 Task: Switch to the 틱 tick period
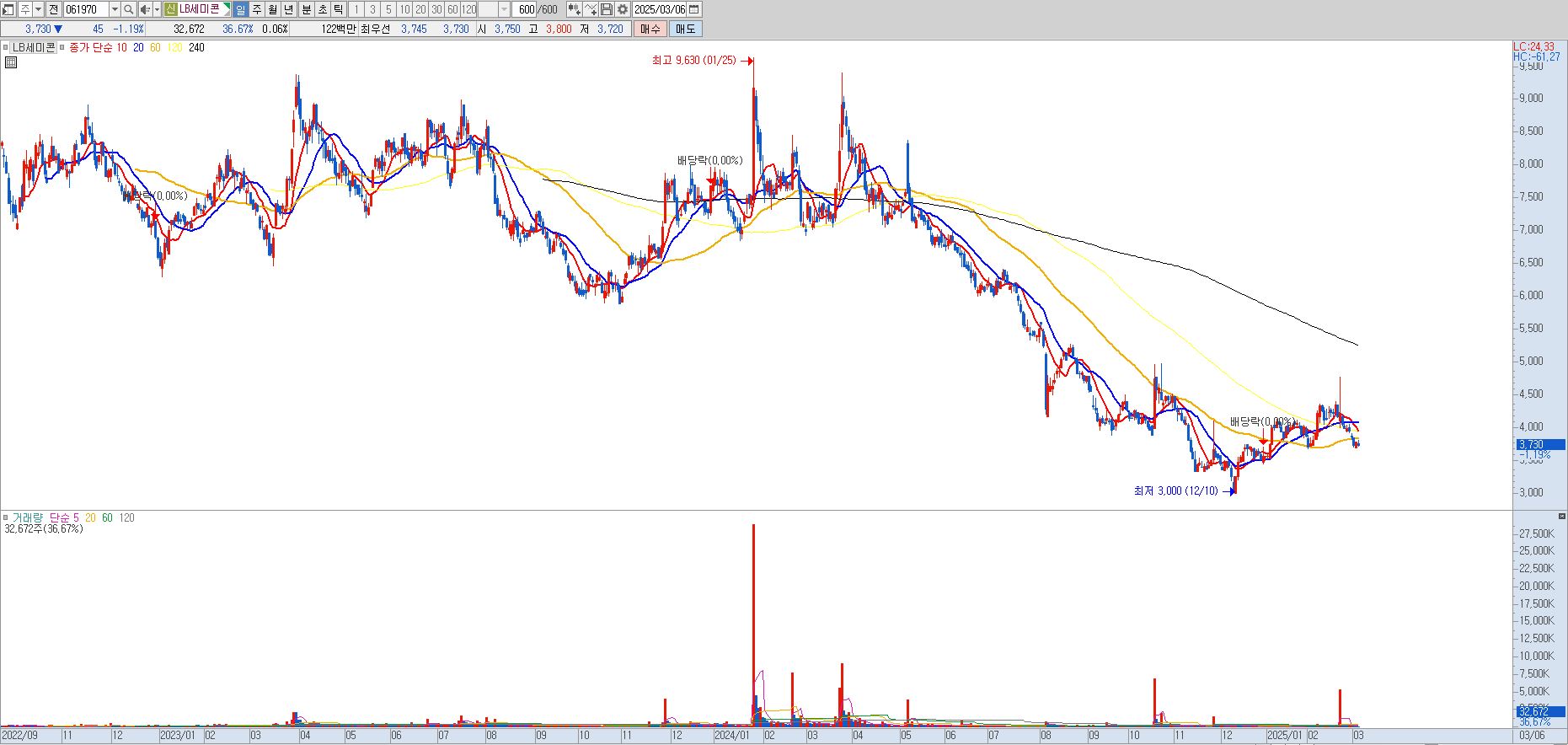point(338,9)
